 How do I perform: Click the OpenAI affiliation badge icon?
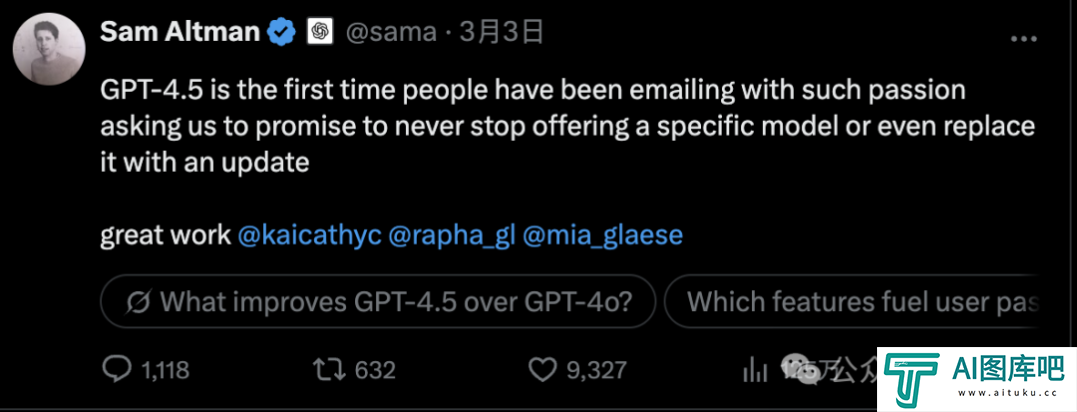[319, 33]
